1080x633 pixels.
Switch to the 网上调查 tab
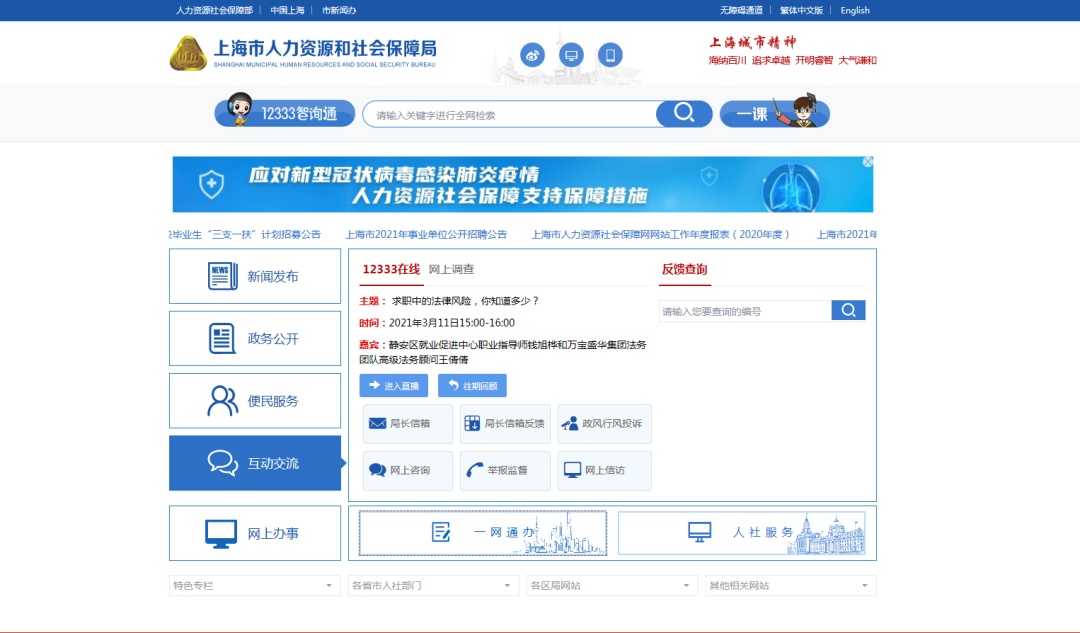pos(451,269)
